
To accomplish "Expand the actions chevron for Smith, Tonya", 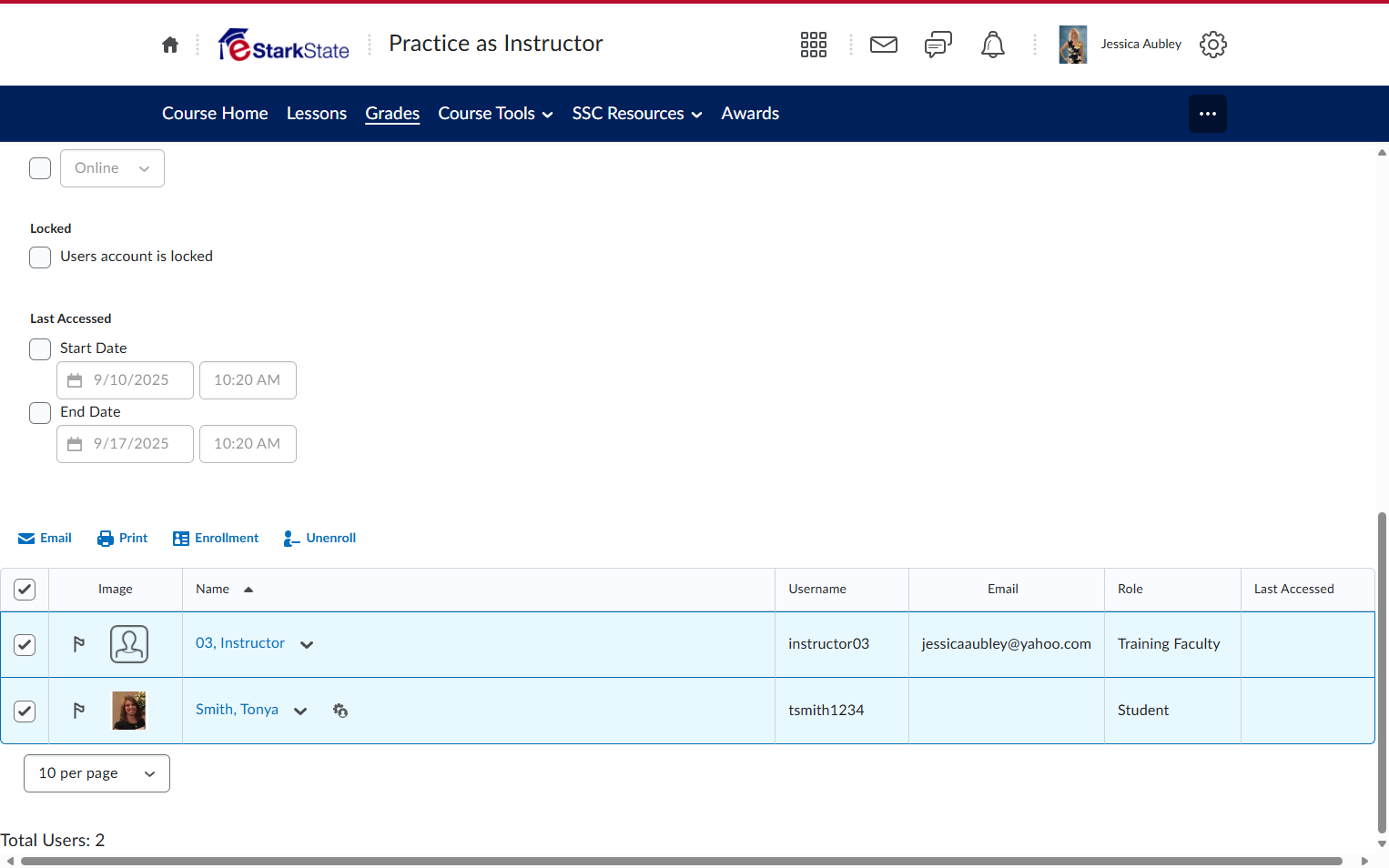I will [300, 712].
